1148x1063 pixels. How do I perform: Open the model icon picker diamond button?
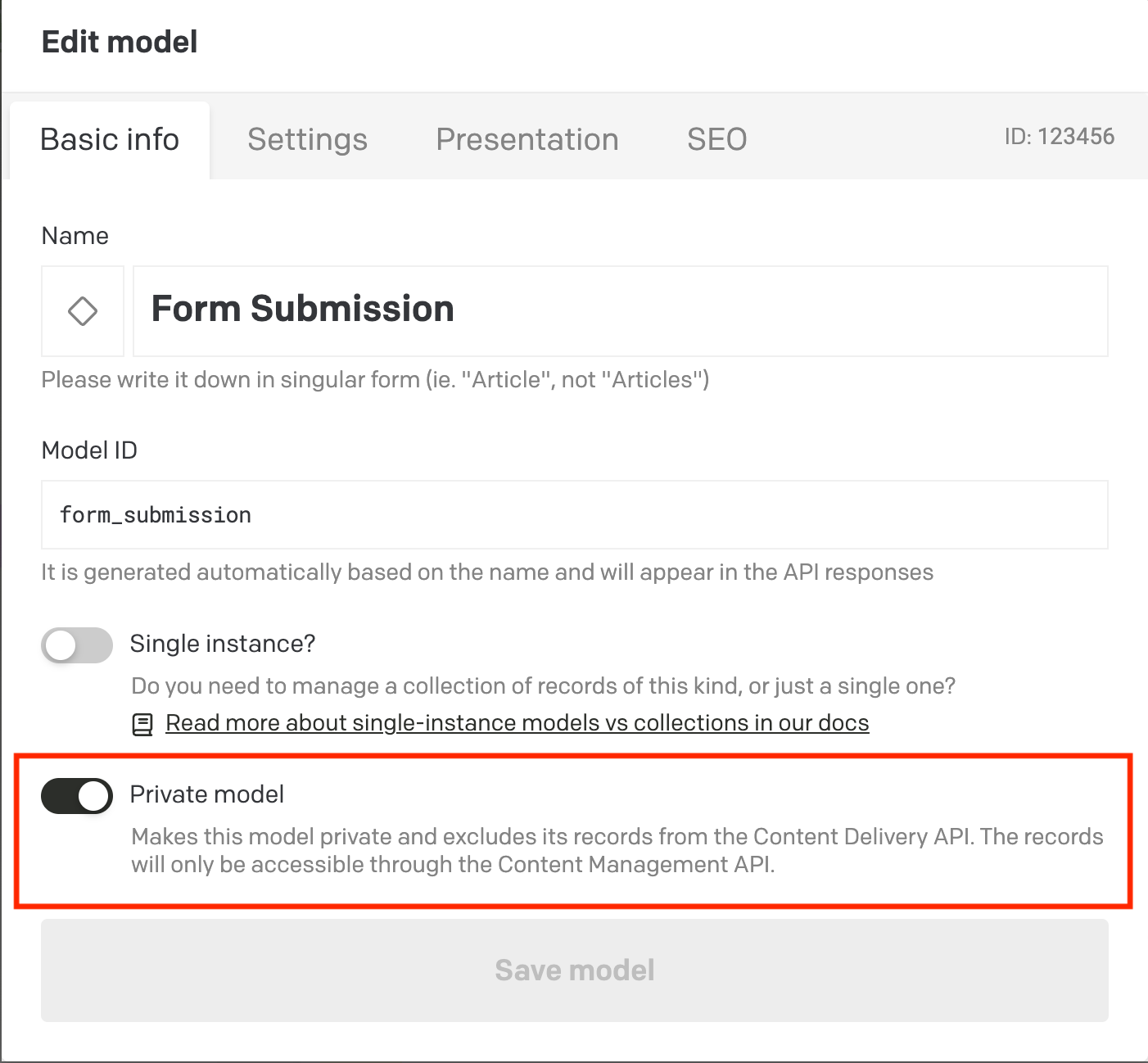pos(83,311)
